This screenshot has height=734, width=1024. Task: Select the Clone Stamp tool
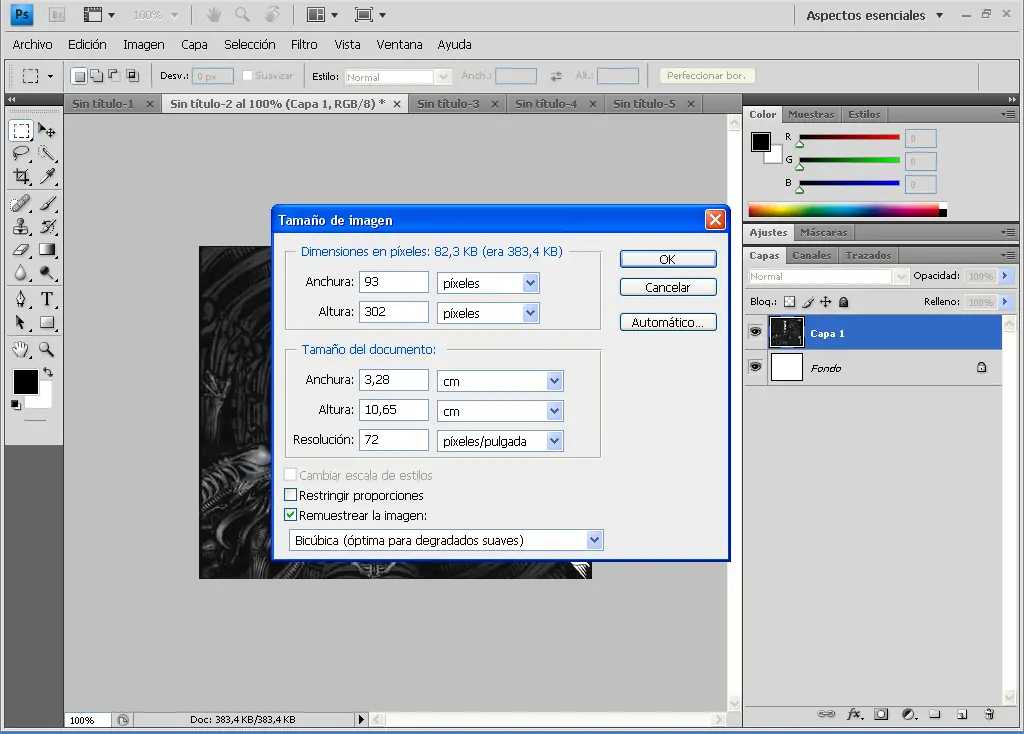[22, 227]
